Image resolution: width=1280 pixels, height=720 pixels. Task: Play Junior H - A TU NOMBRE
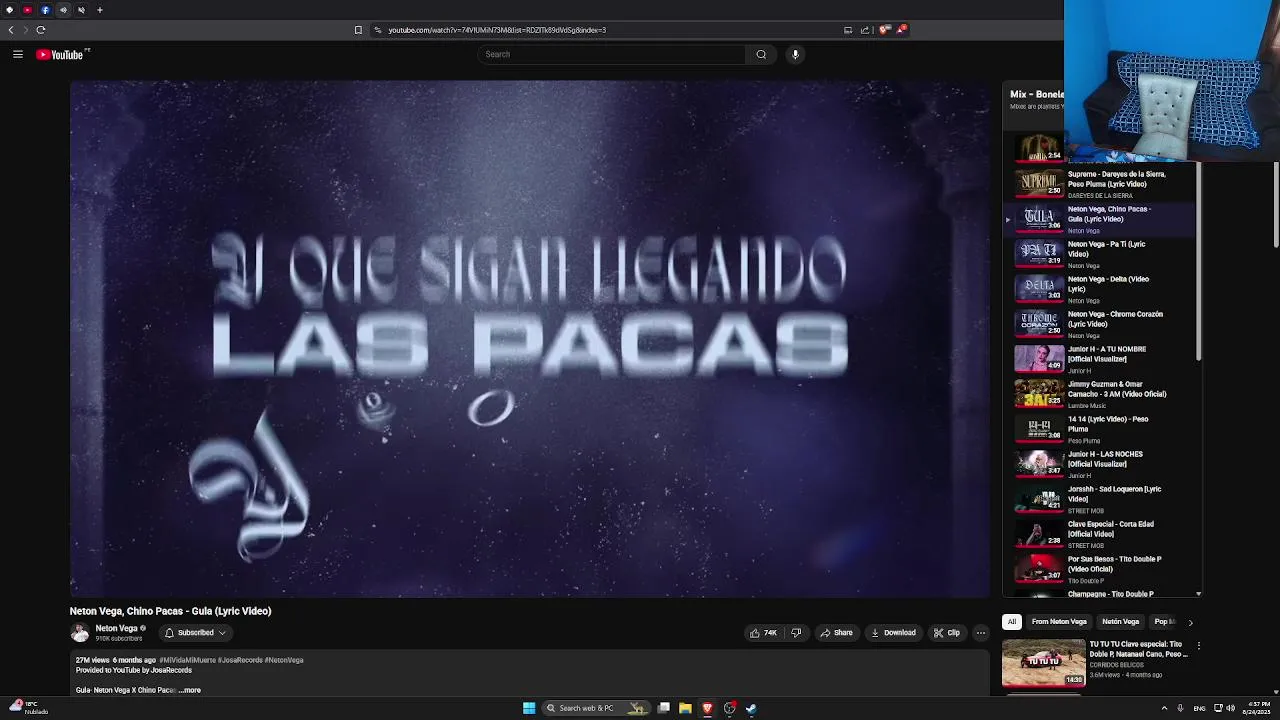point(1100,358)
